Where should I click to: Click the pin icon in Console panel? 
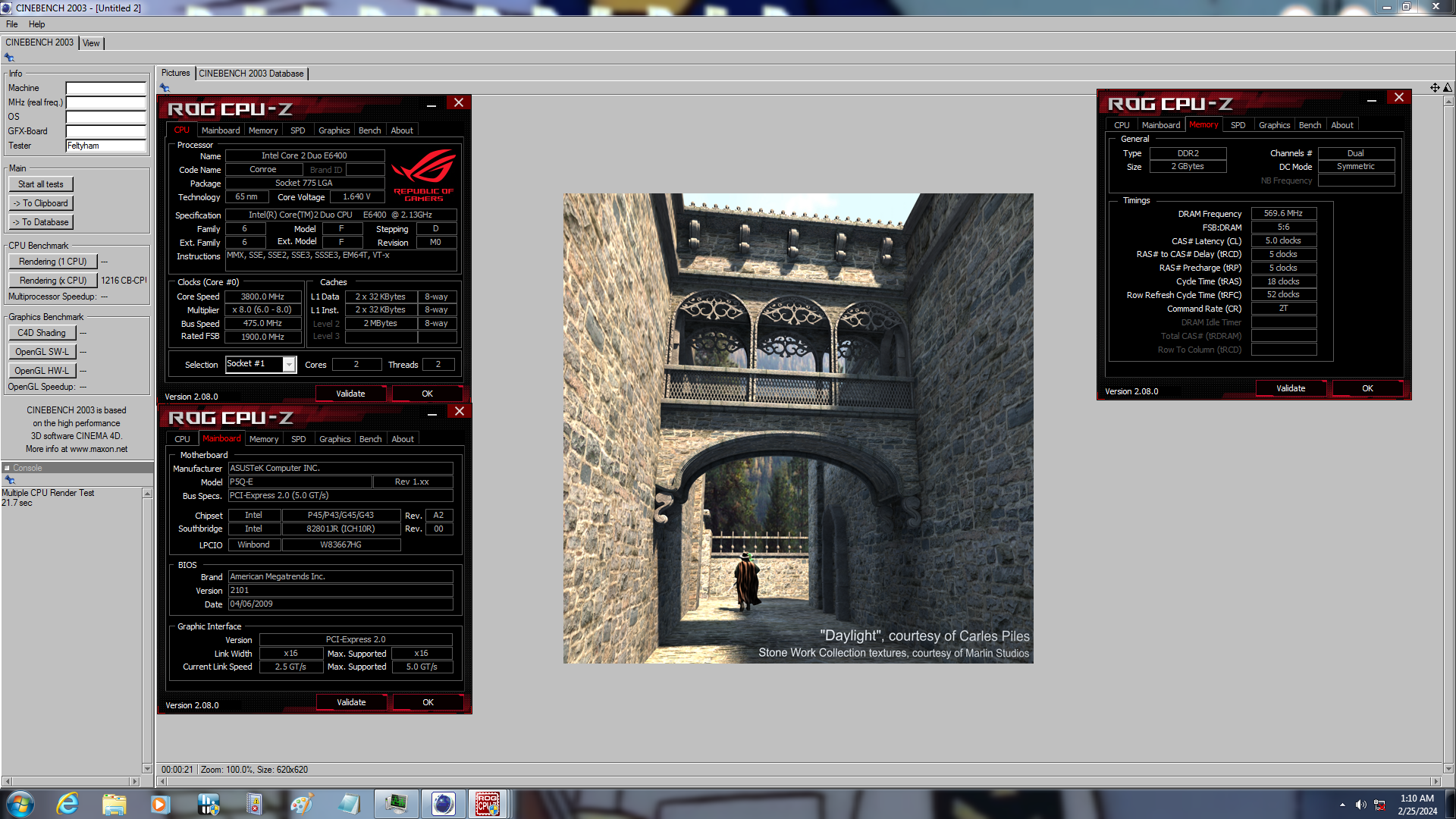[x=10, y=480]
